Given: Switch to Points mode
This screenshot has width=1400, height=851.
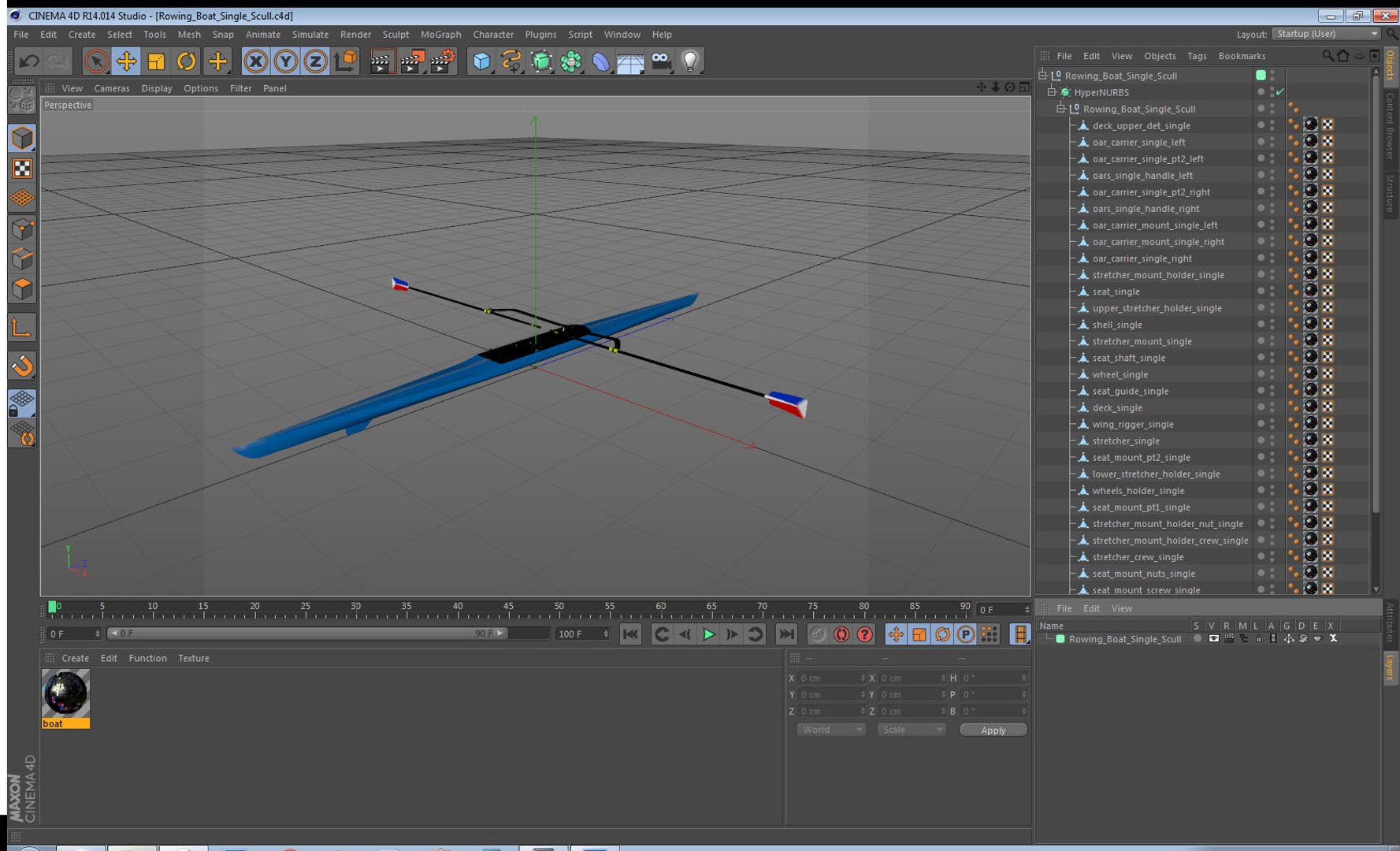Looking at the screenshot, I should pyautogui.click(x=22, y=229).
